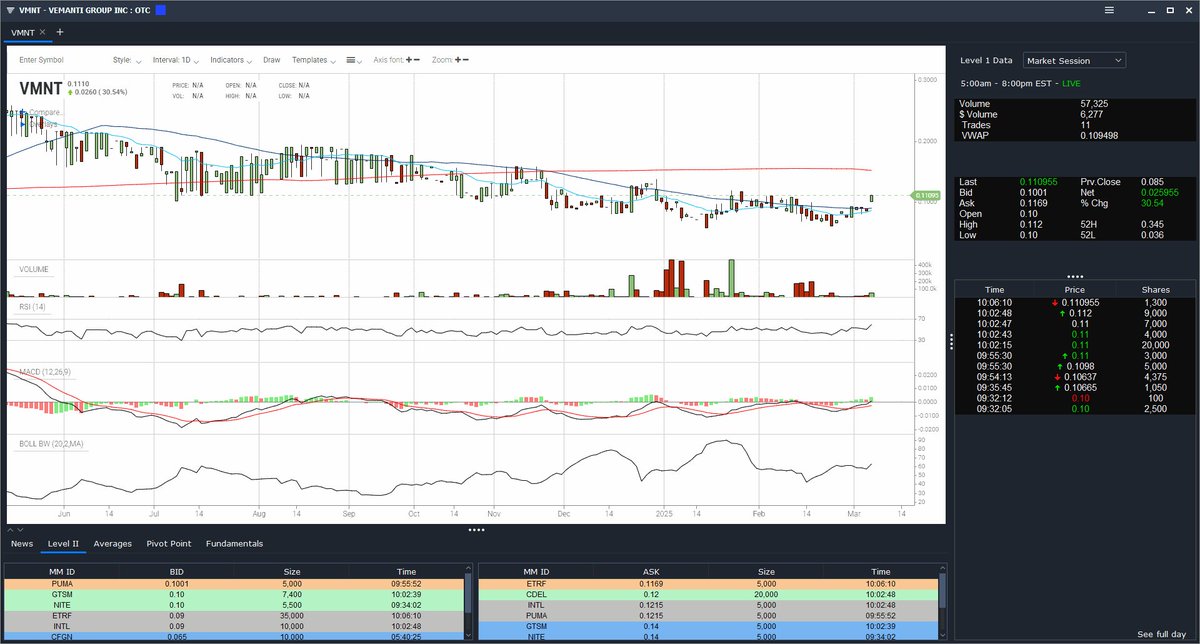Select the GTSM bid row
This screenshot has height=644, width=1200.
(234, 594)
